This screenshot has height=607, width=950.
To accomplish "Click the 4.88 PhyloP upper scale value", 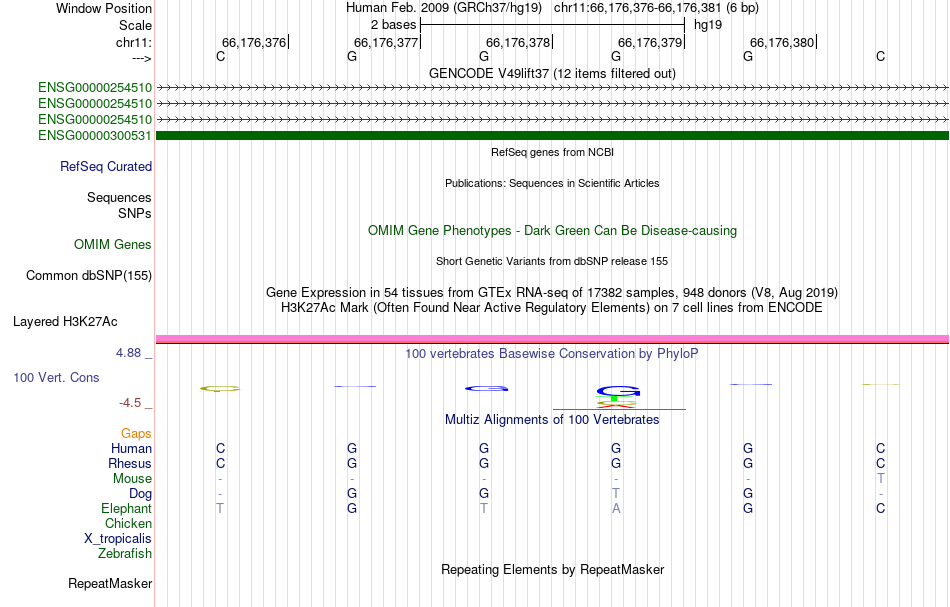I will [128, 353].
